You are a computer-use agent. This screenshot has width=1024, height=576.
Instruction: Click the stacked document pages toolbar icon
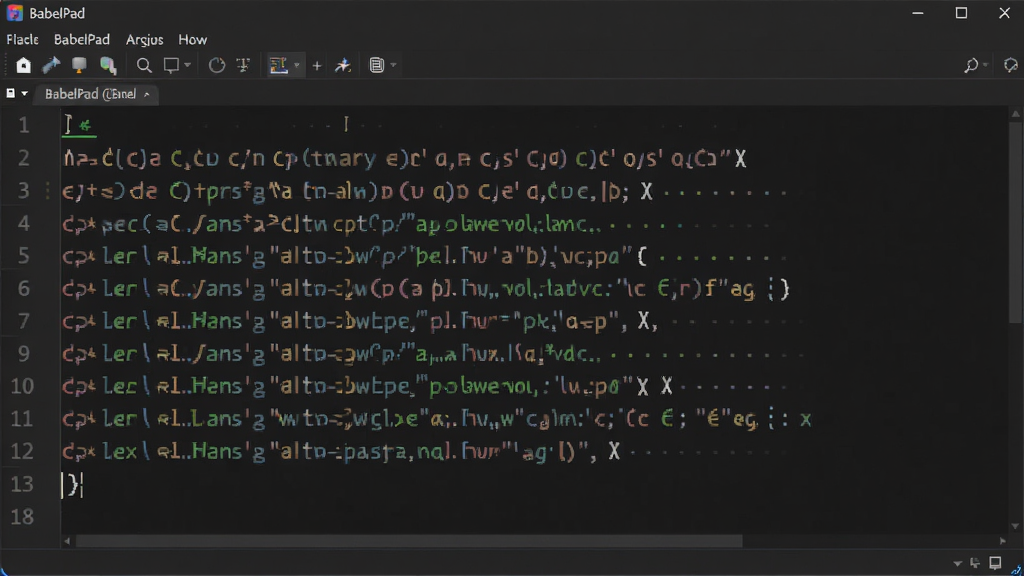click(377, 65)
